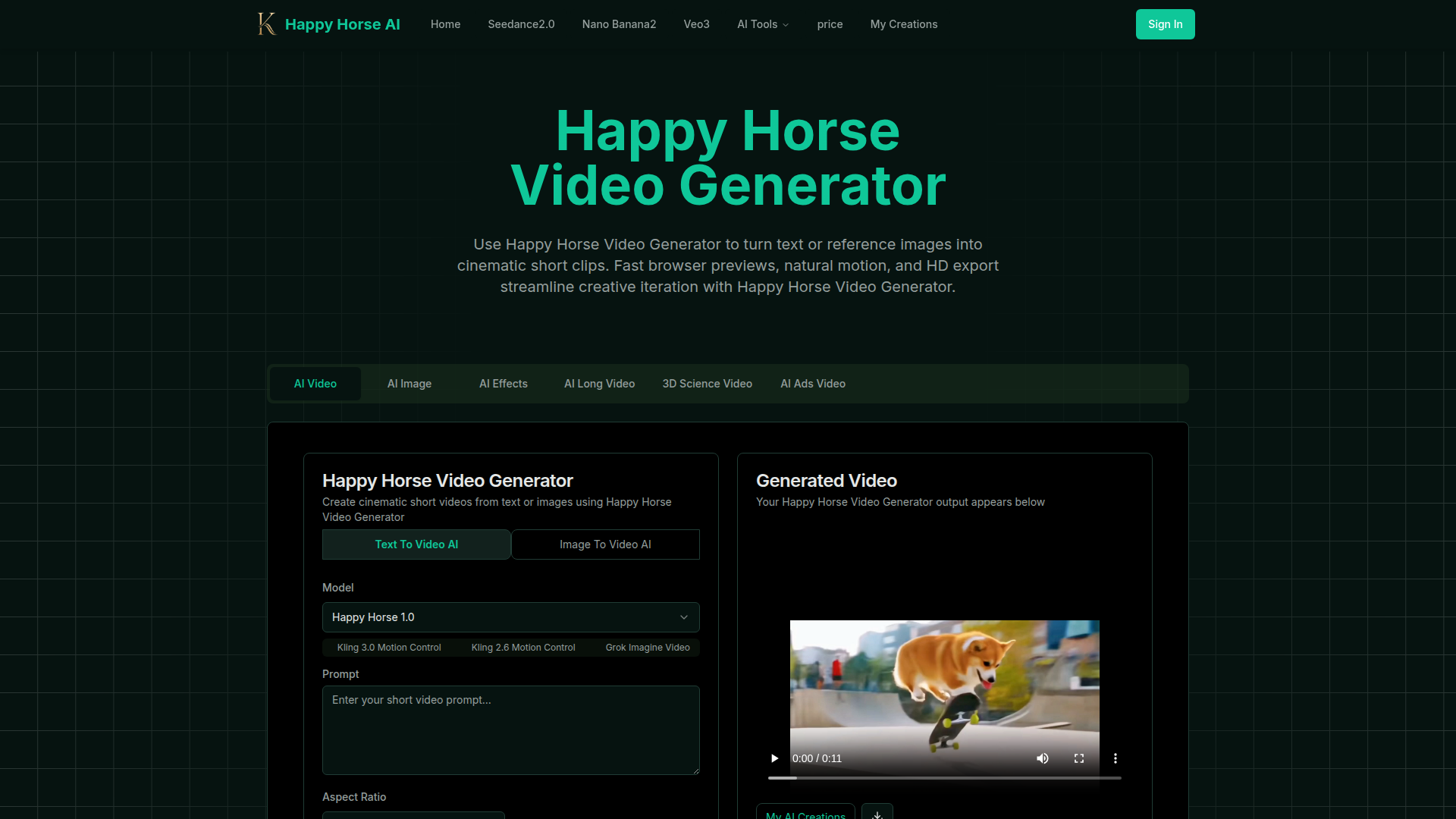Select Kling 2.6 Motion Control chip
The height and width of the screenshot is (819, 1456).
pyautogui.click(x=523, y=648)
